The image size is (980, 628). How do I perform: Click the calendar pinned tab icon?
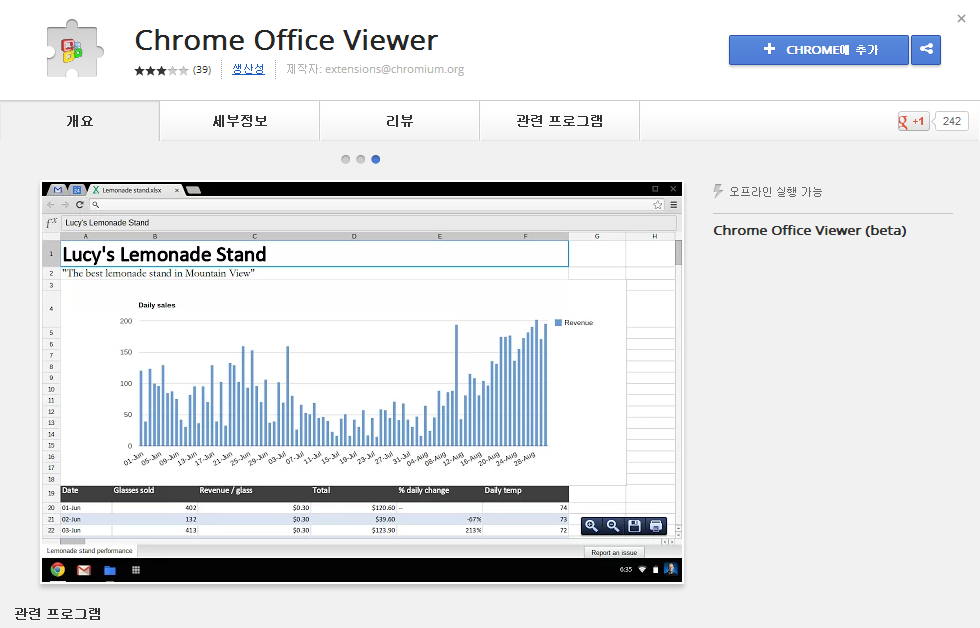point(76,190)
